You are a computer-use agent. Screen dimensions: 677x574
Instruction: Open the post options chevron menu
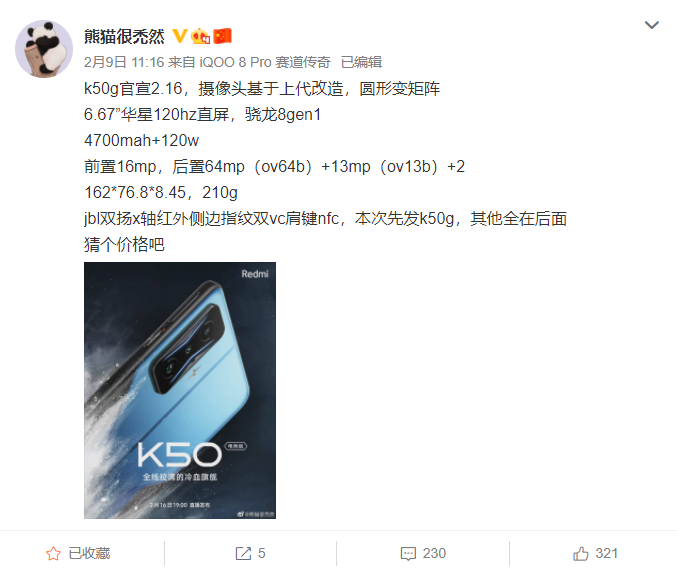click(651, 25)
